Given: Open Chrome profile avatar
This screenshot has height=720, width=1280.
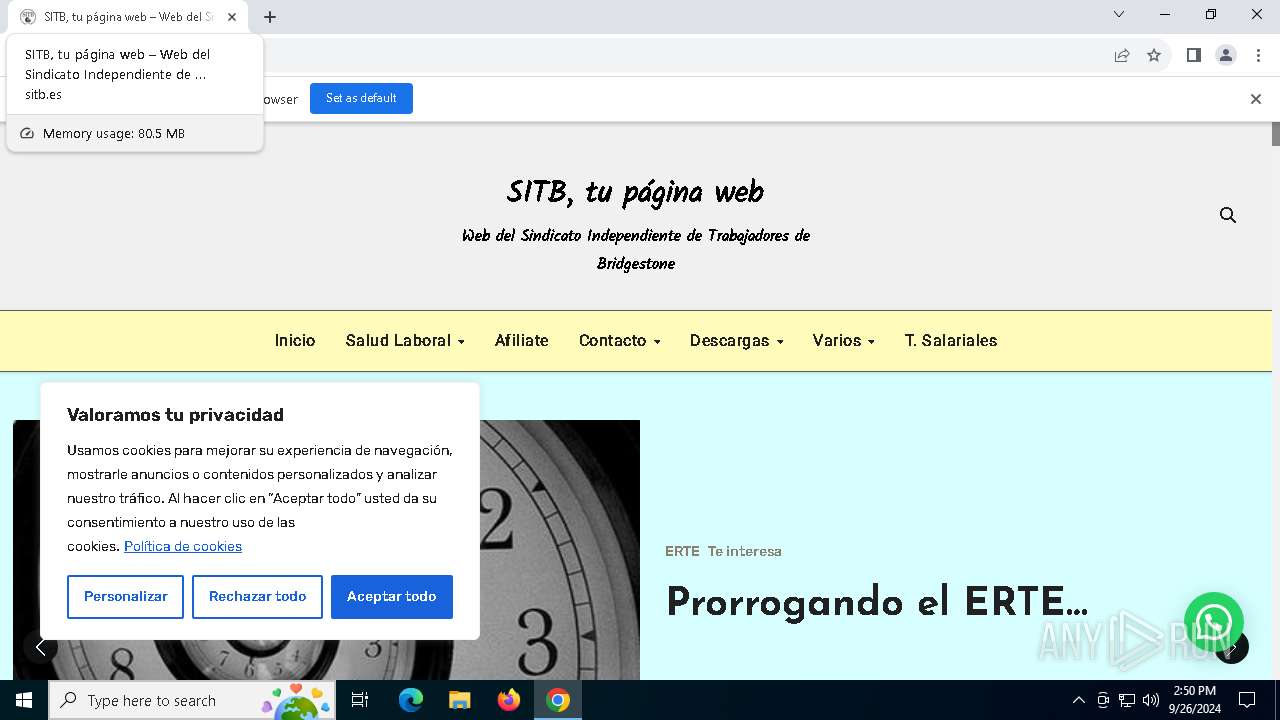Looking at the screenshot, I should (x=1226, y=55).
